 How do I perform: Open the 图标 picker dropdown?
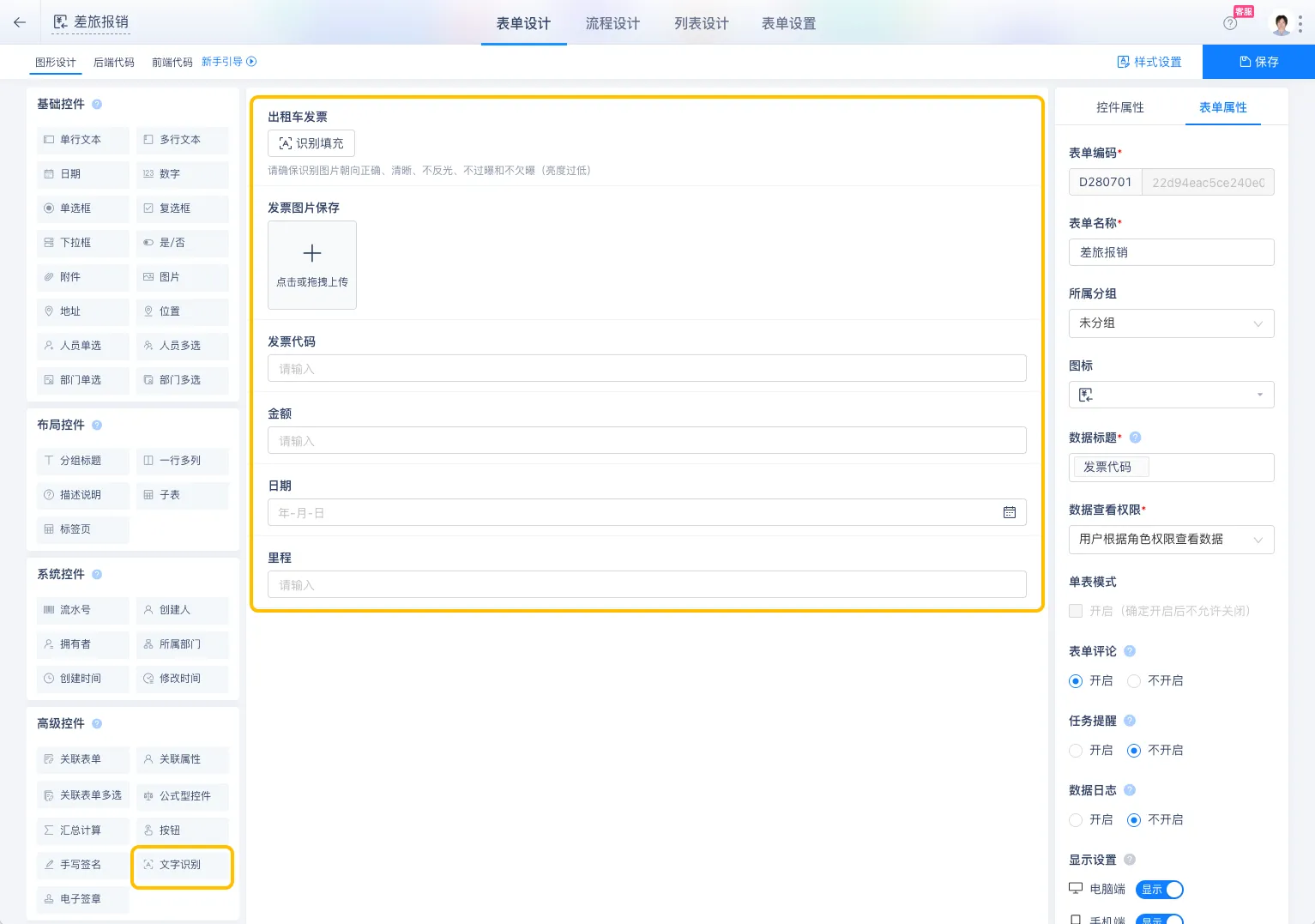click(1172, 395)
